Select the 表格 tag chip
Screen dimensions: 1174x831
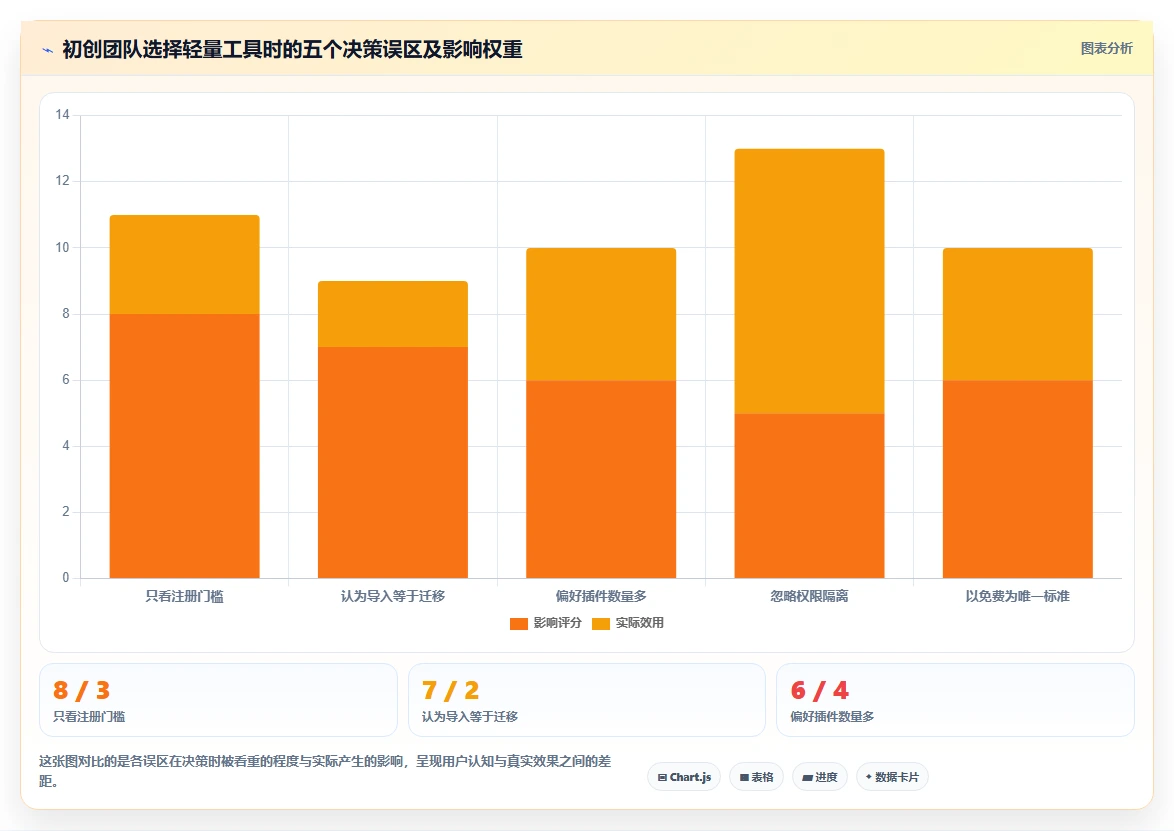[756, 777]
